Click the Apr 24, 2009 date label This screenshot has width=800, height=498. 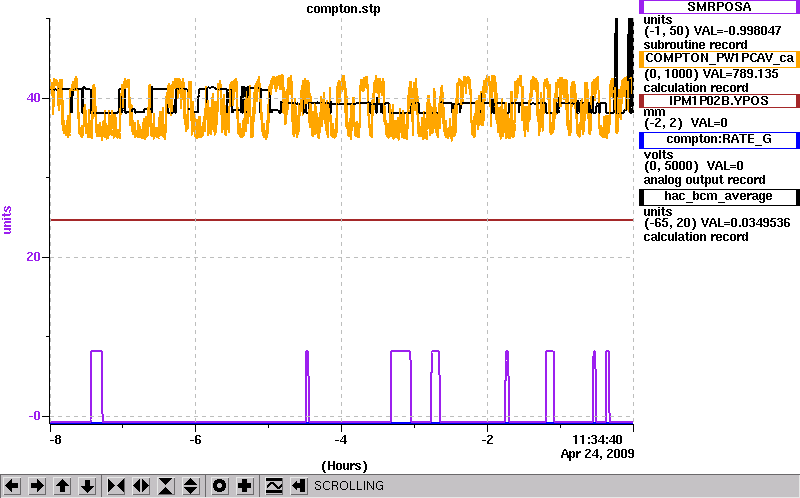click(597, 454)
